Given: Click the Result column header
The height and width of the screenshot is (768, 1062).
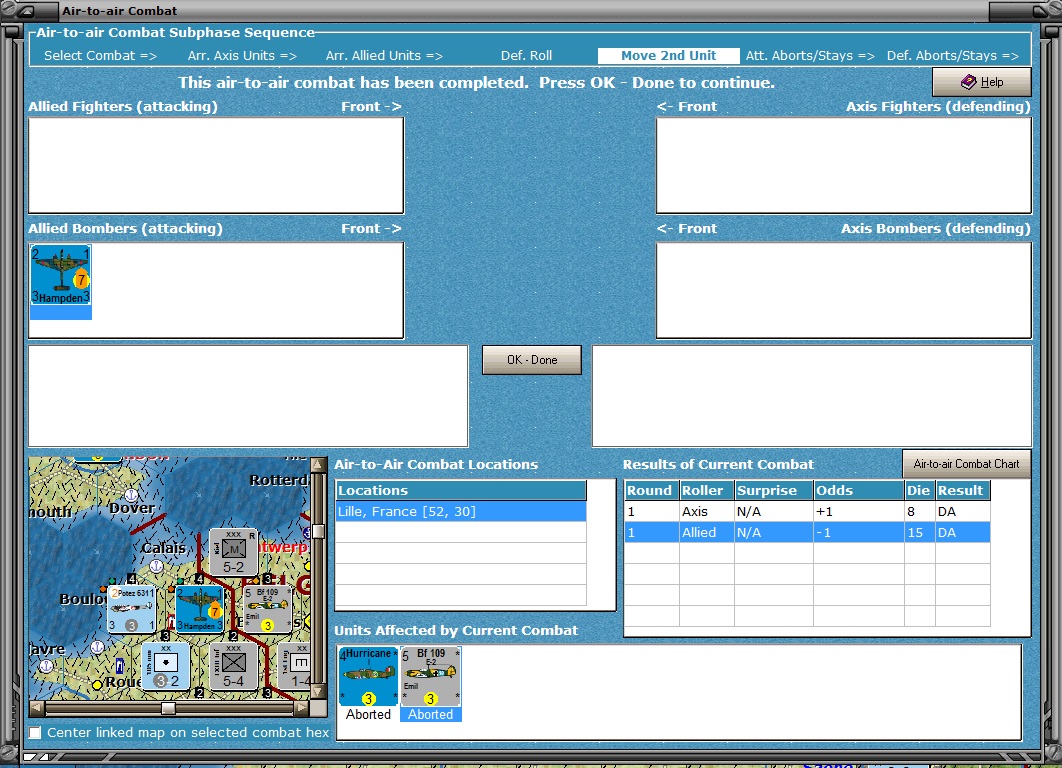Looking at the screenshot, I should click(x=962, y=490).
